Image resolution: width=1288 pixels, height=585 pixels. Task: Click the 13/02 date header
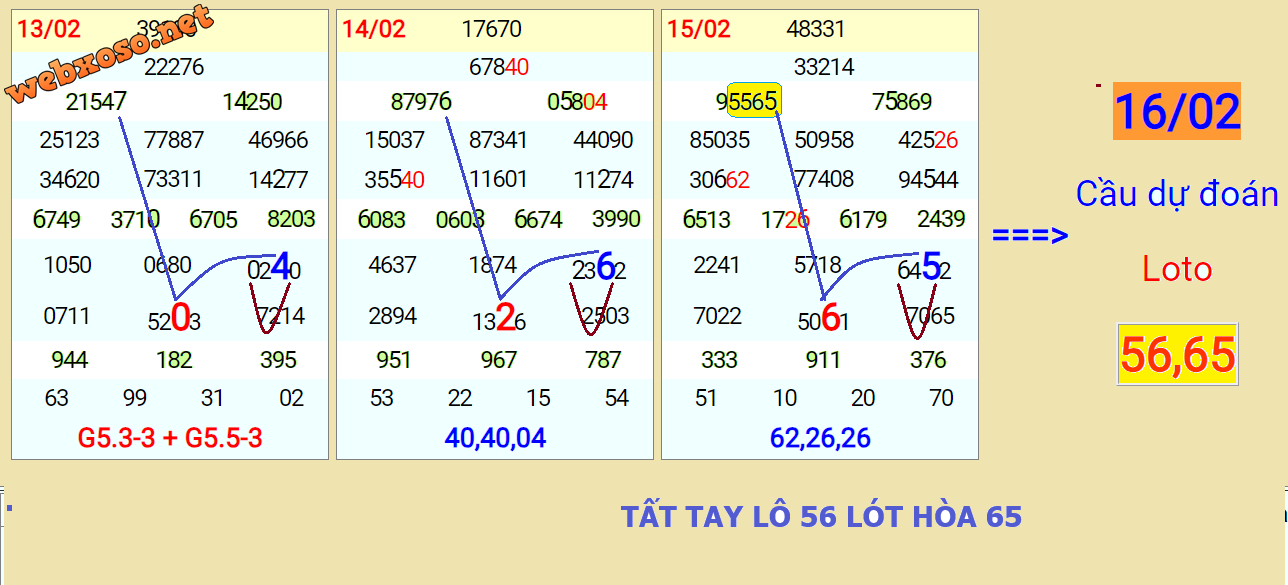(x=49, y=29)
